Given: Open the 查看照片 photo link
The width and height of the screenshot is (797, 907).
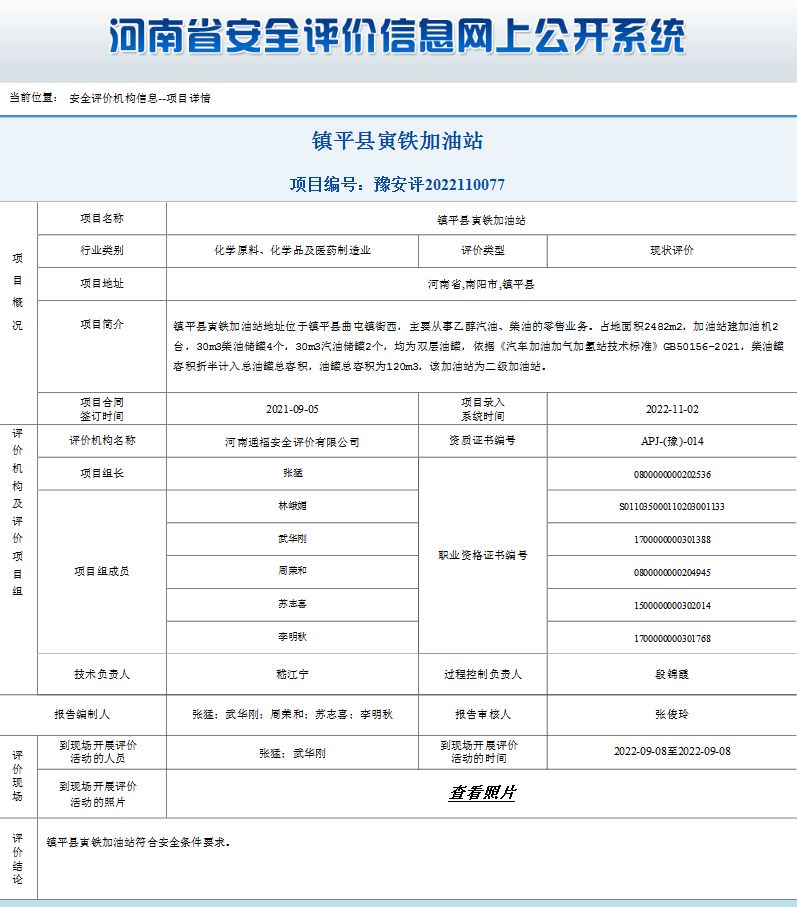Looking at the screenshot, I should point(482,792).
